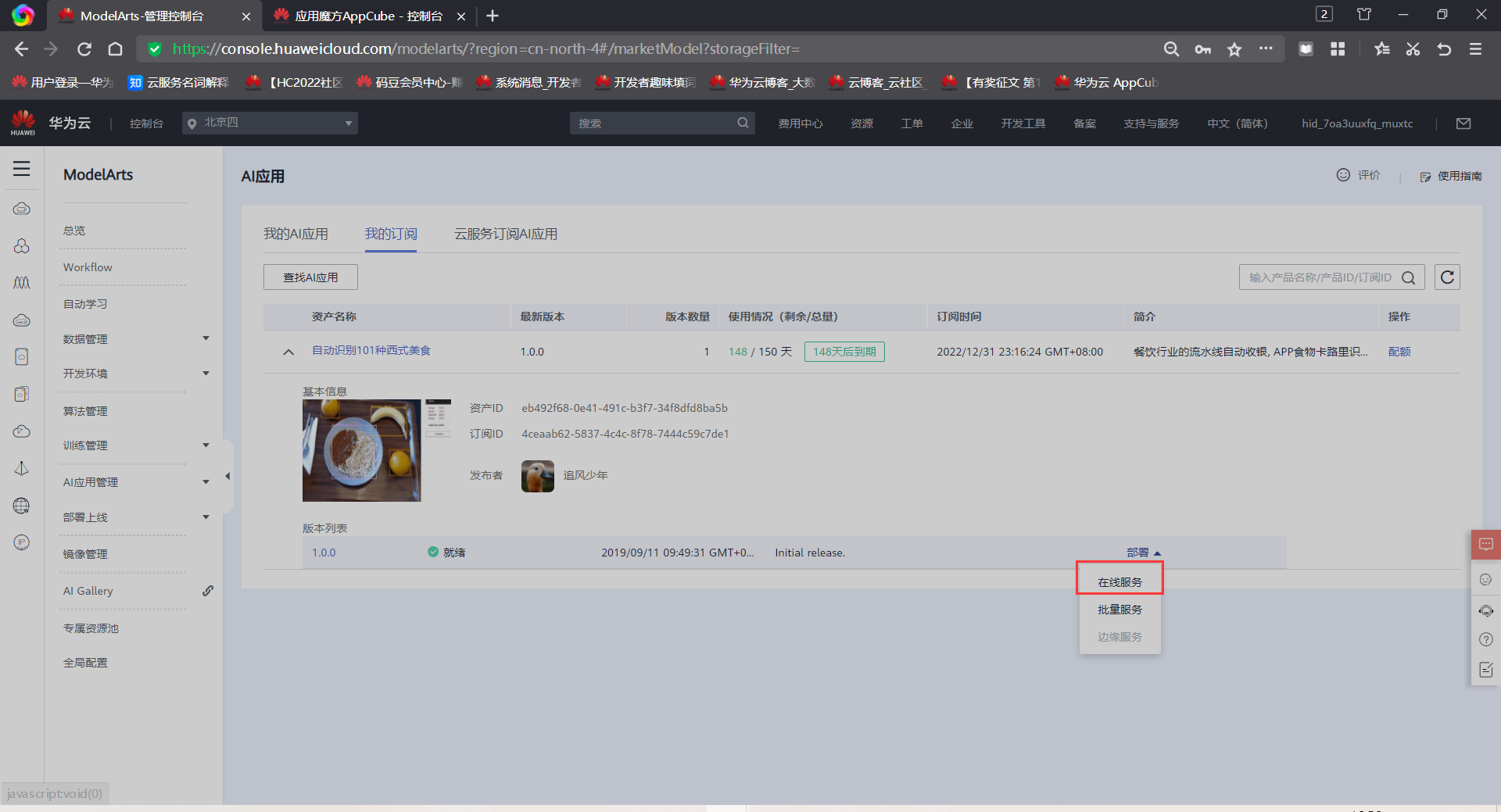Open 镜像管理 in the sidebar
1501x812 pixels.
click(x=85, y=554)
